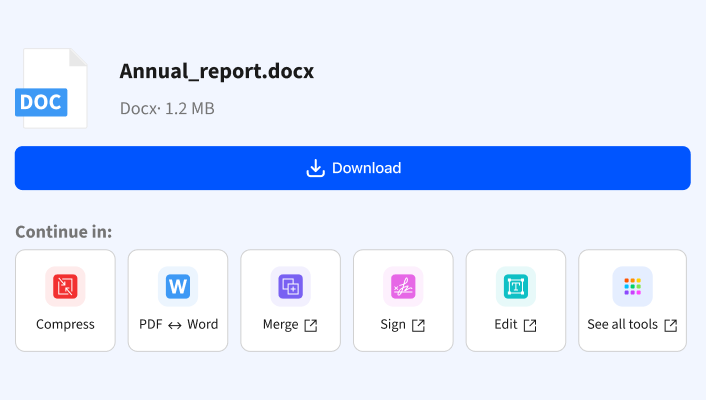Click the pink Sign signature icon
The image size is (706, 400).
403,287
